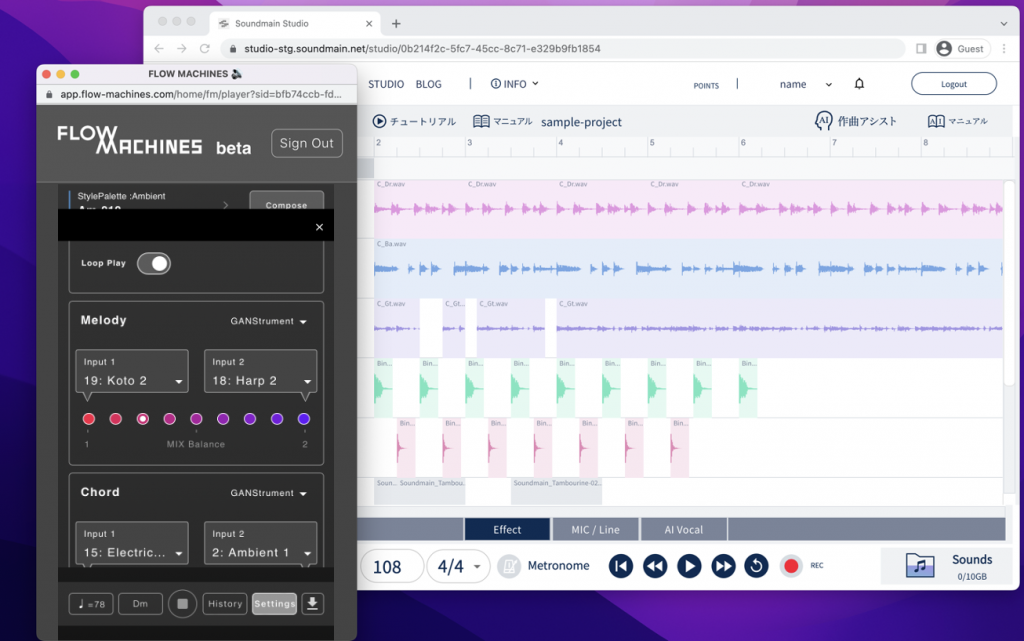Click the Compose button
This screenshot has width=1024, height=641.
point(287,201)
